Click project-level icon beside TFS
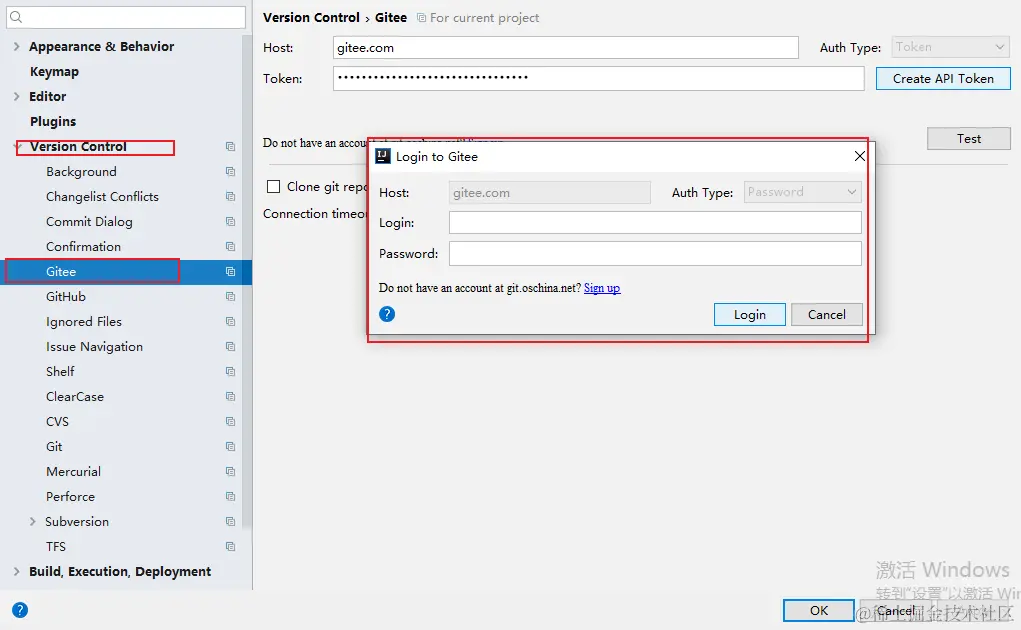 230,546
